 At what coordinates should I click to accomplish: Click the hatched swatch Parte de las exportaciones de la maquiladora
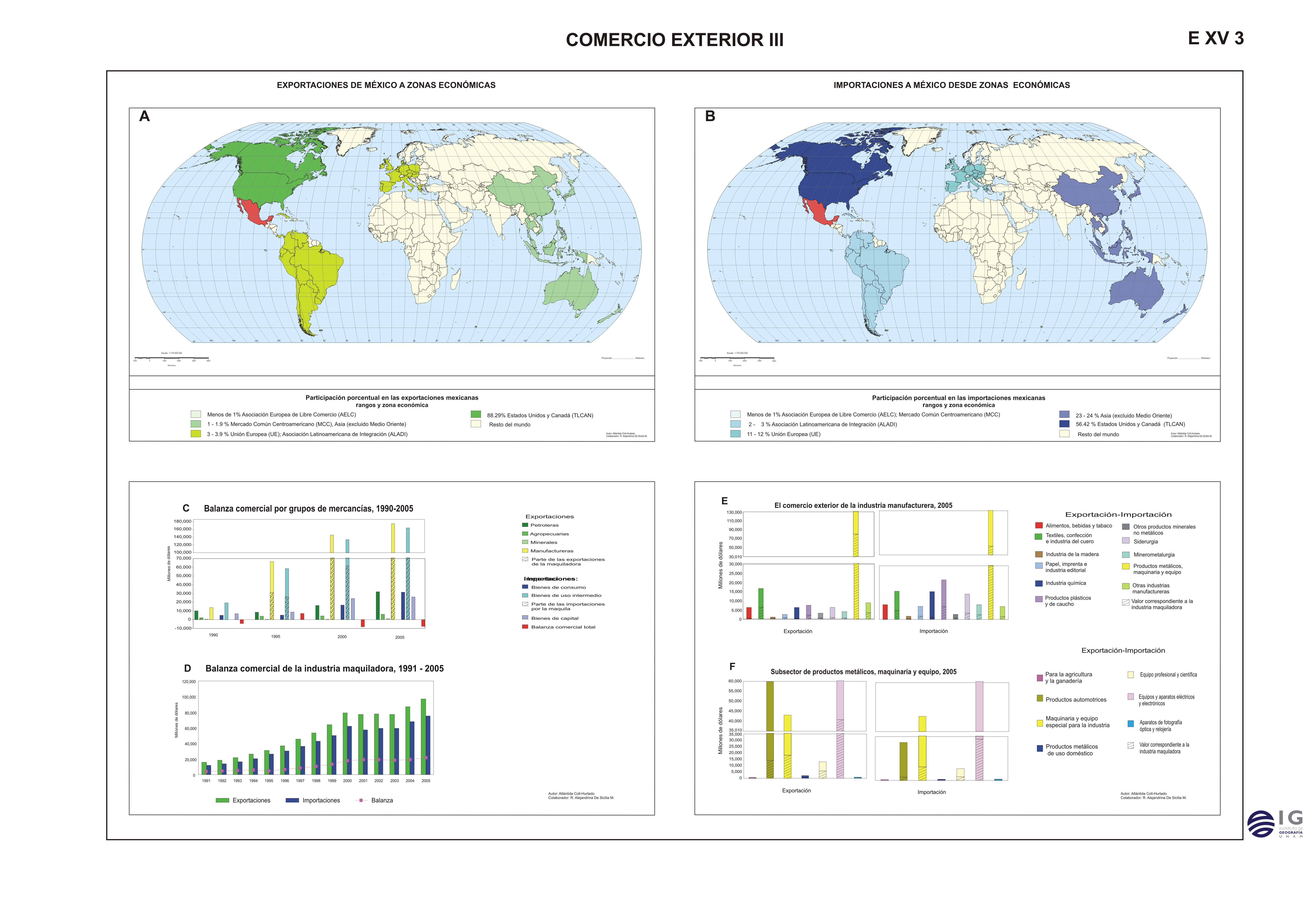pyautogui.click(x=525, y=559)
